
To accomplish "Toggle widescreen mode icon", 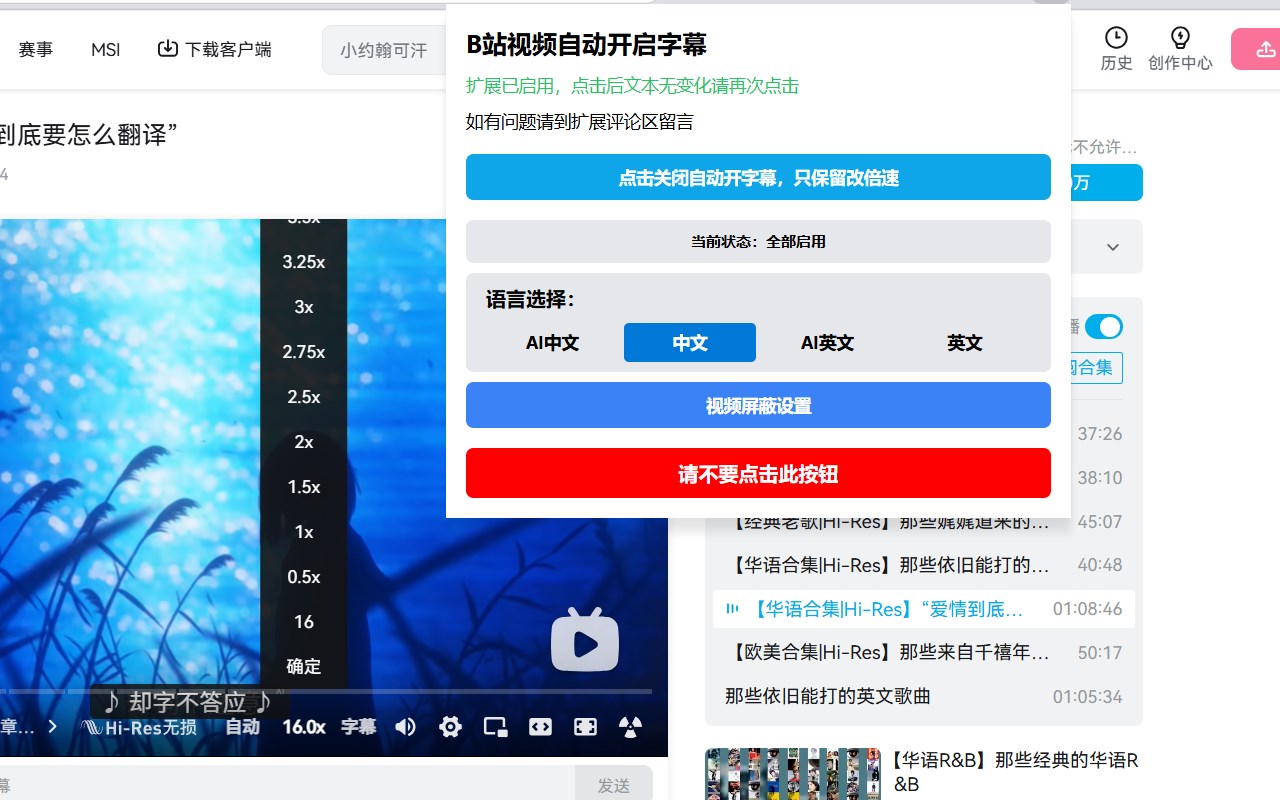I will pyautogui.click(x=540, y=727).
